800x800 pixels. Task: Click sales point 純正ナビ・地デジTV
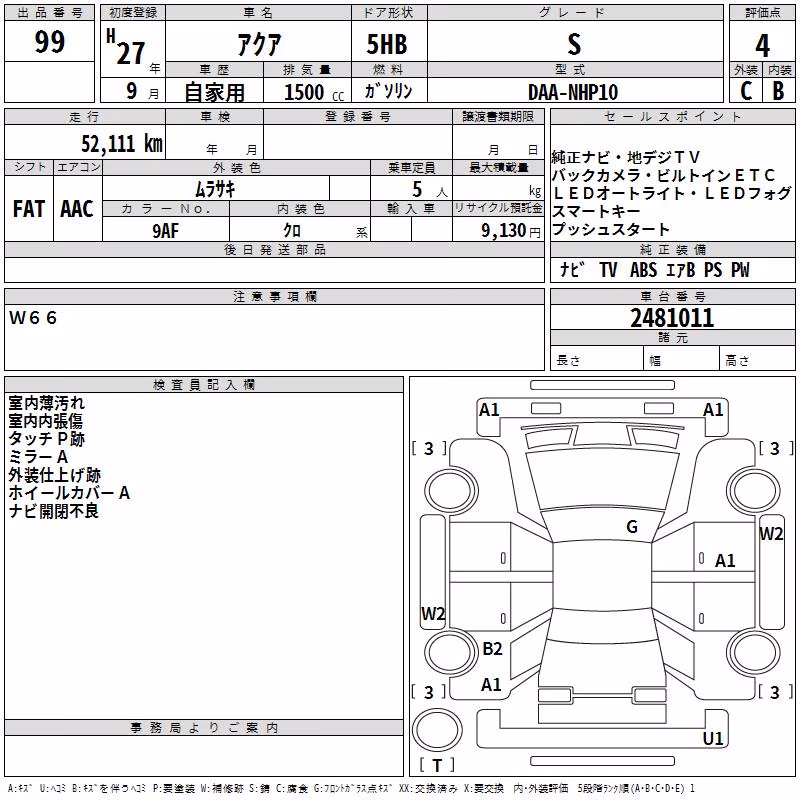626,157
